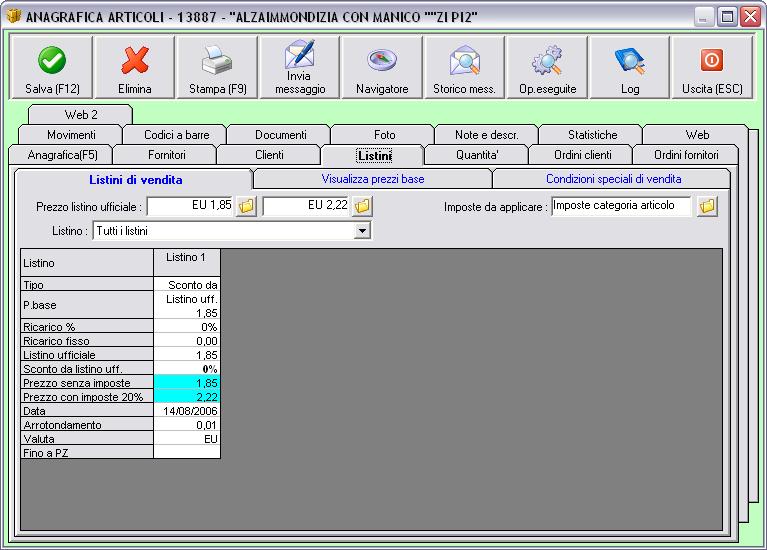The width and height of the screenshot is (767, 550).
Task: Open the Foto tab
Action: pyautogui.click(x=384, y=135)
